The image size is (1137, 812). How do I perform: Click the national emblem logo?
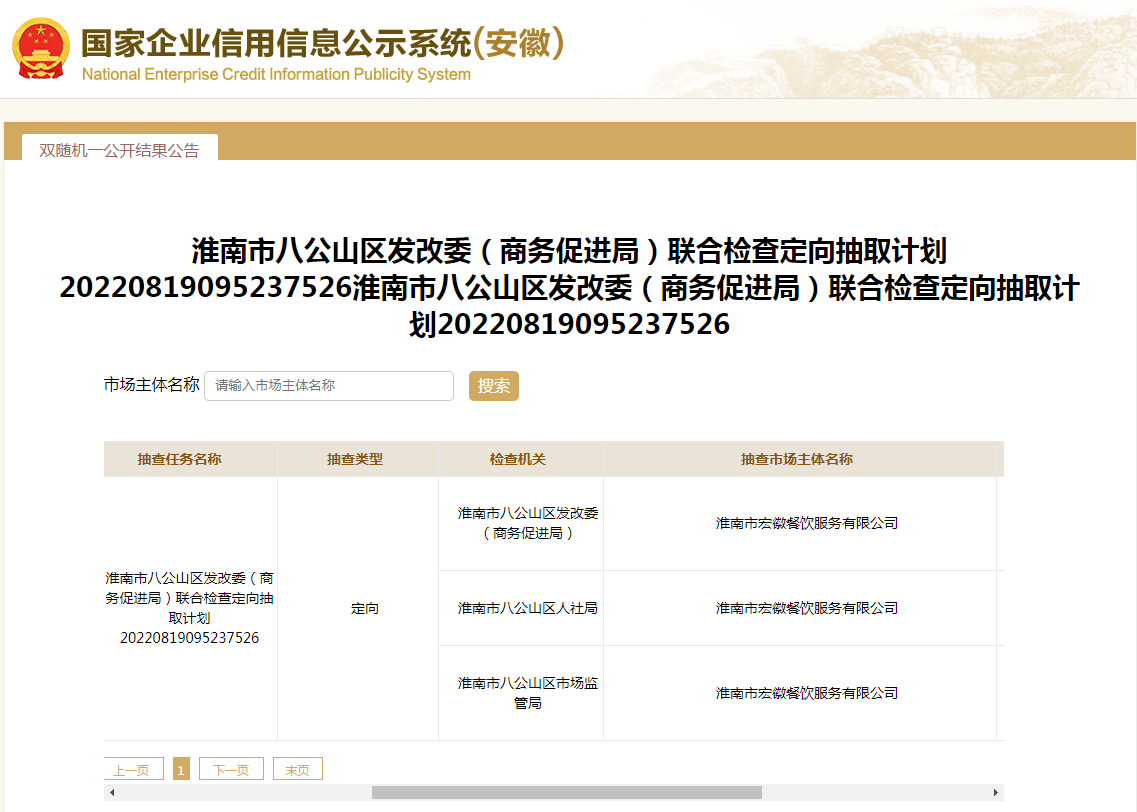click(x=41, y=49)
